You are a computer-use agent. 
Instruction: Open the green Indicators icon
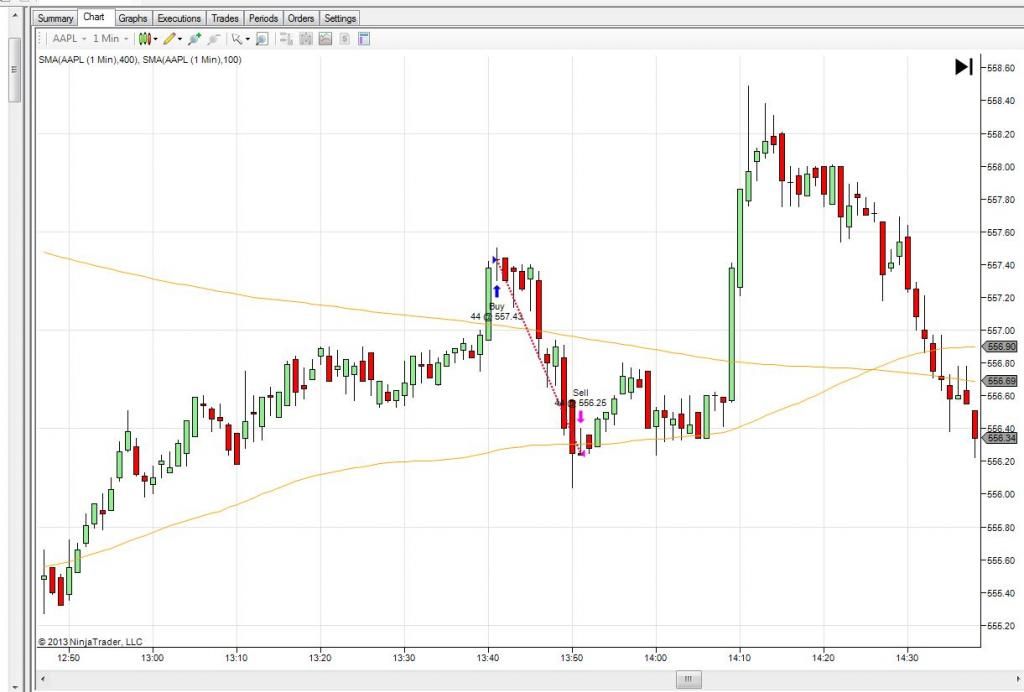(x=194, y=39)
